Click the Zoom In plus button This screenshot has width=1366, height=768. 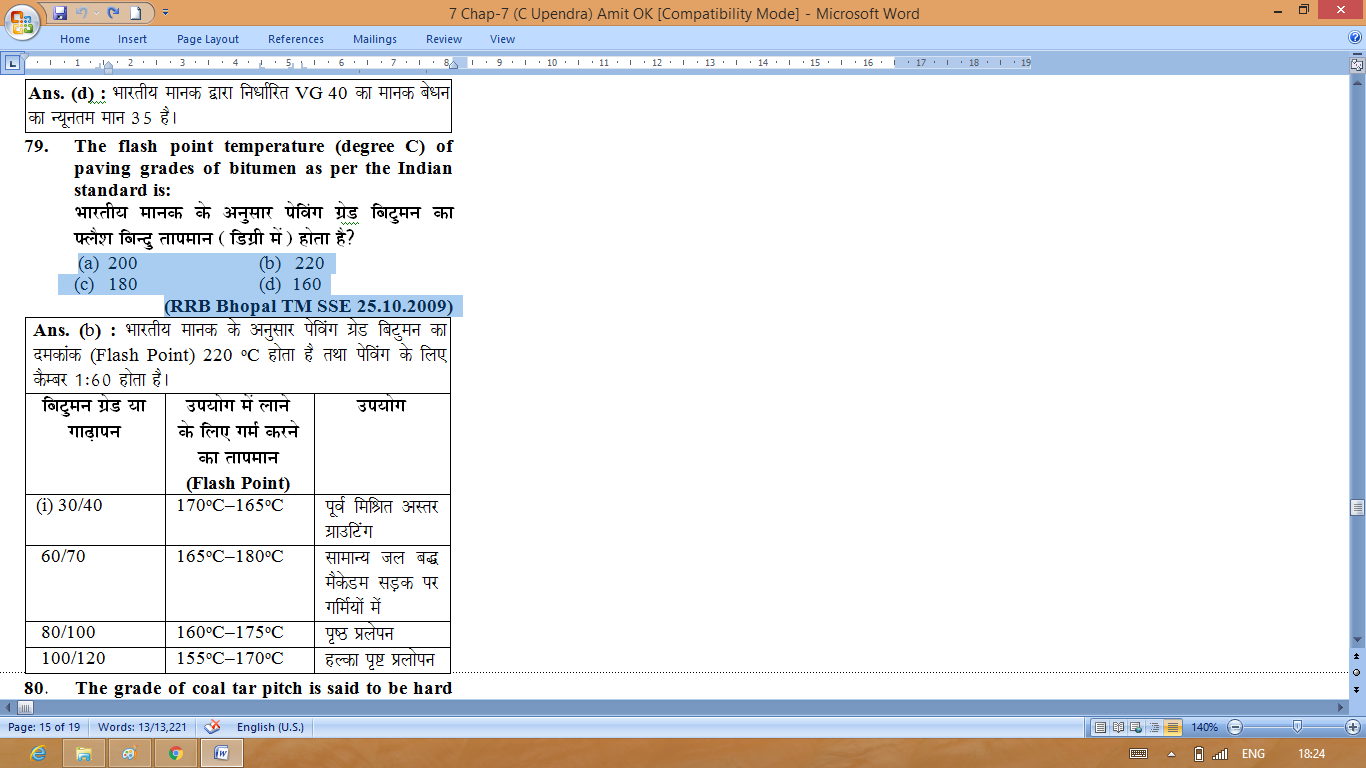[1355, 727]
